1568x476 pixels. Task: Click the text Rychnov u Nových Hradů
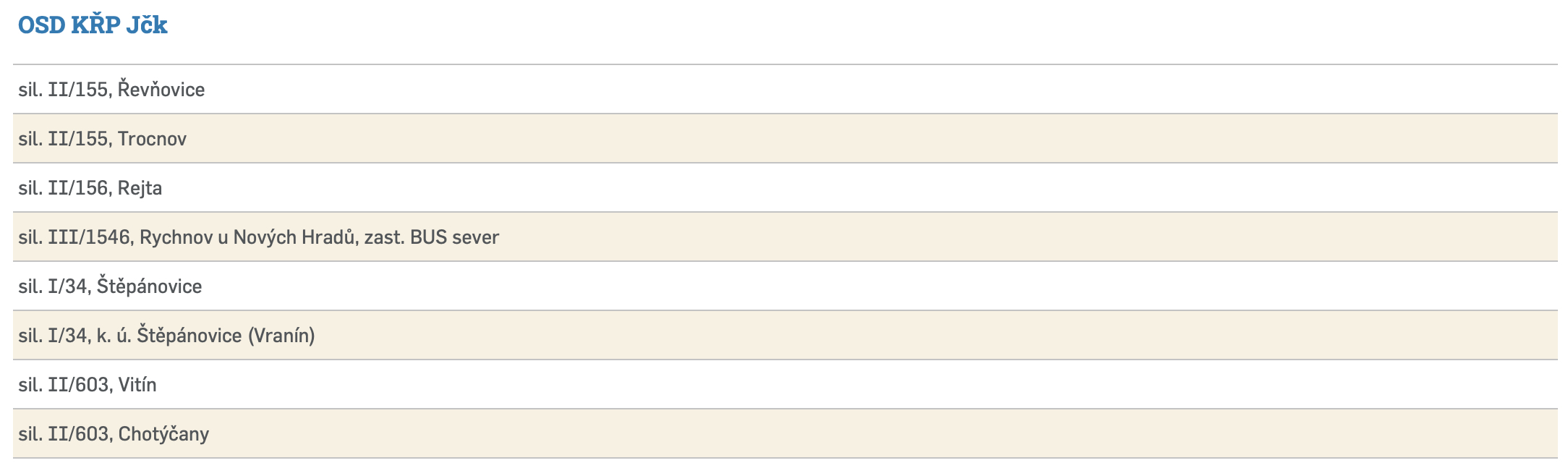248,237
